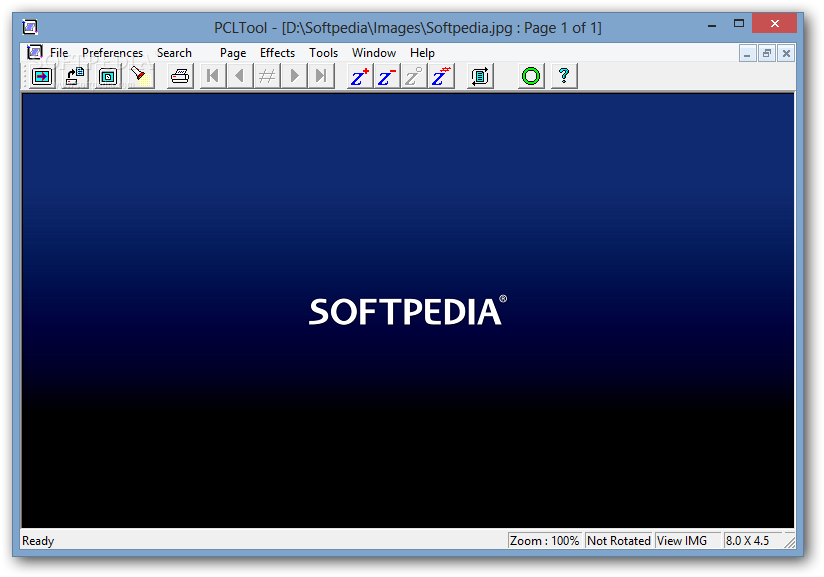The height and width of the screenshot is (577, 824).
Task: Click the PCLTool title bar application icon
Action: [x=30, y=27]
